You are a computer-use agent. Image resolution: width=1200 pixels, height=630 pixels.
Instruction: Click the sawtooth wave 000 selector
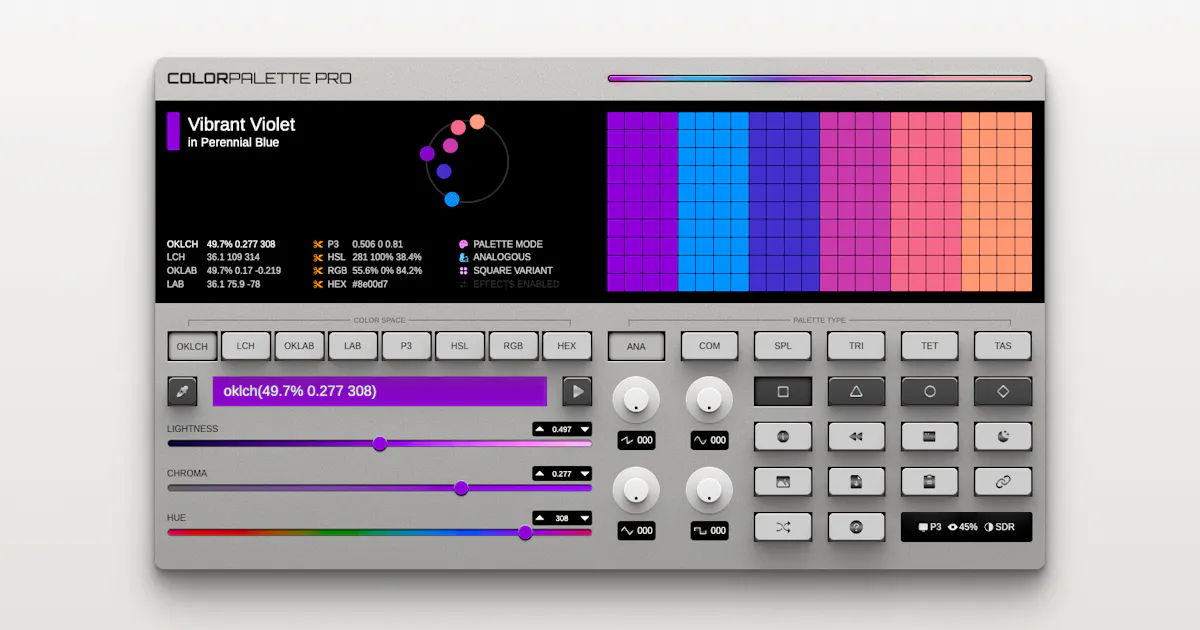[636, 440]
